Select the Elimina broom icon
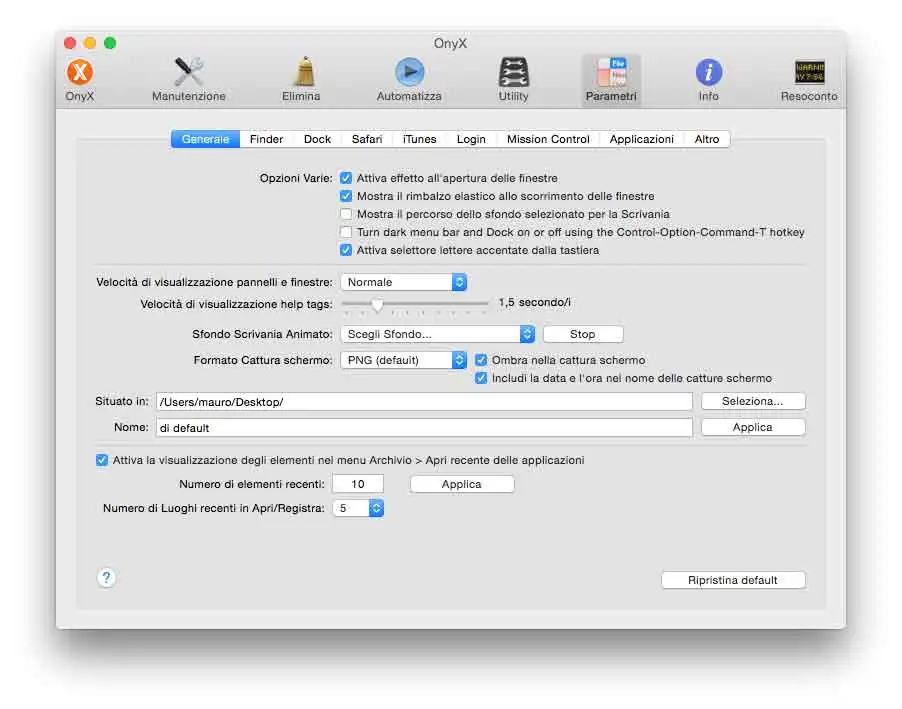 pyautogui.click(x=301, y=79)
